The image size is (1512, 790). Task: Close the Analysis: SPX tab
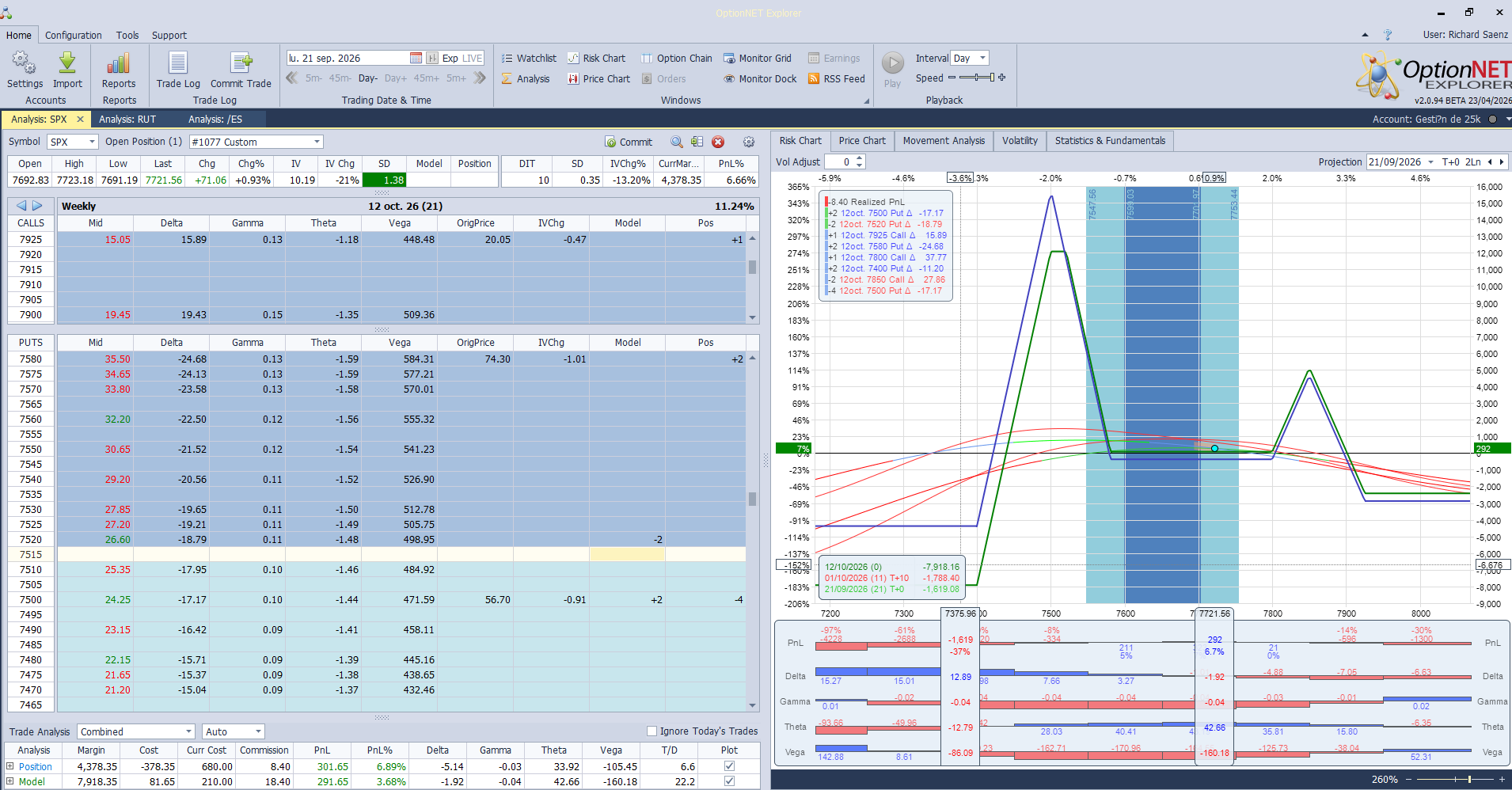80,119
